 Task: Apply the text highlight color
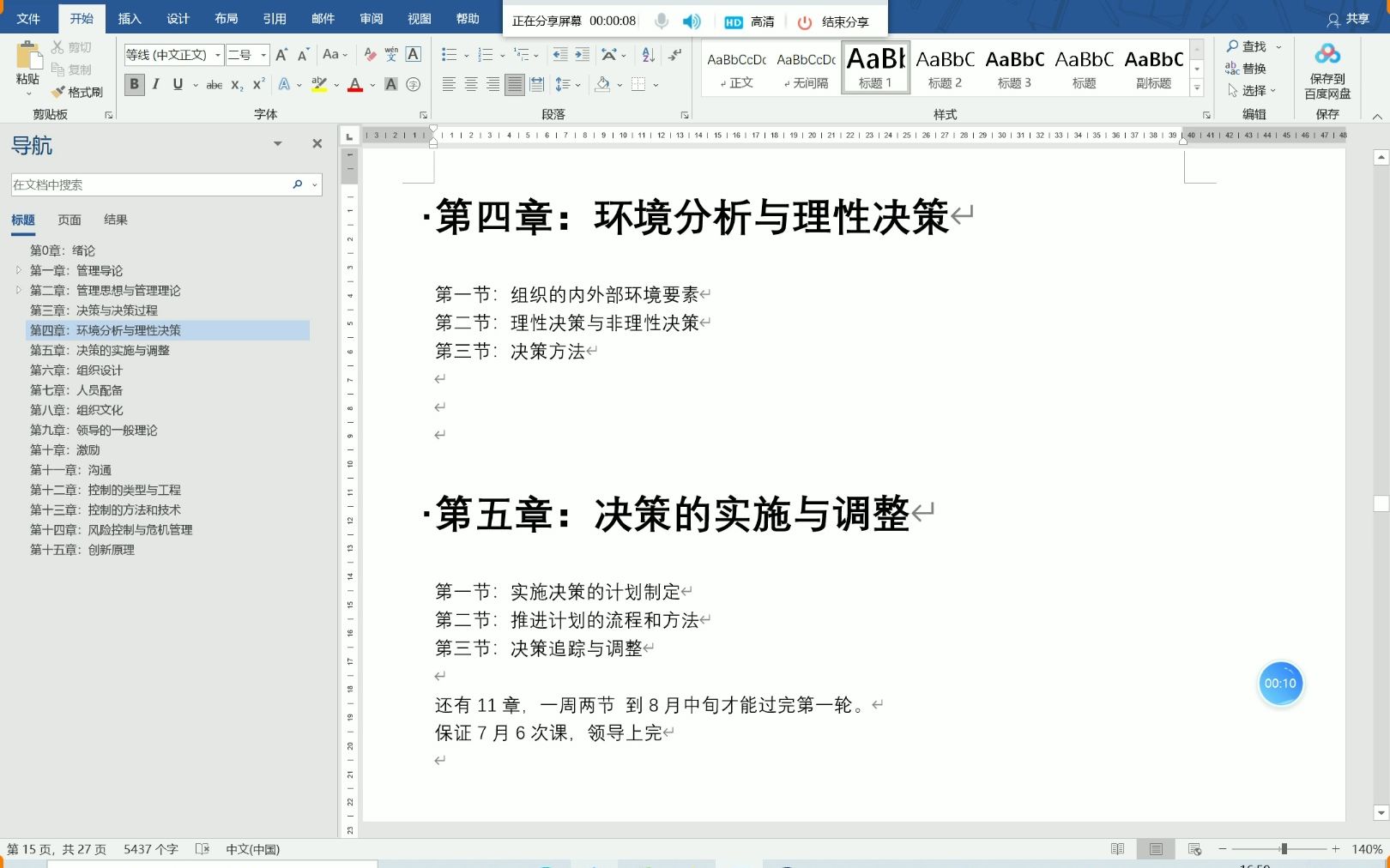tap(319, 84)
